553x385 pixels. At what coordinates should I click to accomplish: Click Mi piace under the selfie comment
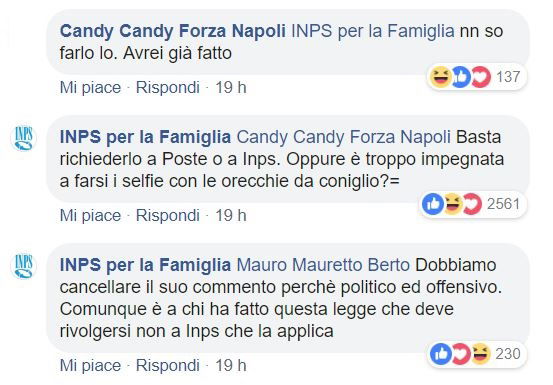point(90,215)
